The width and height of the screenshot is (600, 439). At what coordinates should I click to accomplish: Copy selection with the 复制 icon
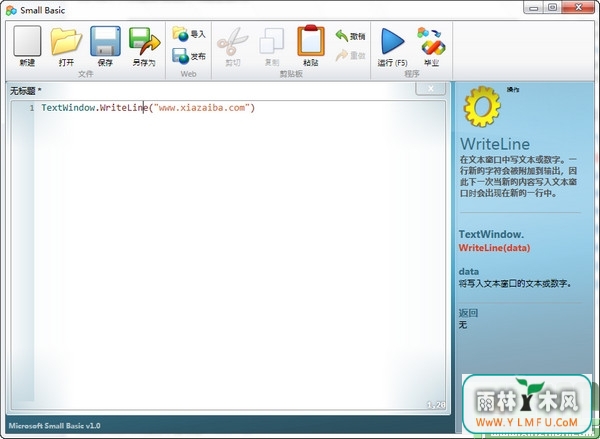pos(272,46)
